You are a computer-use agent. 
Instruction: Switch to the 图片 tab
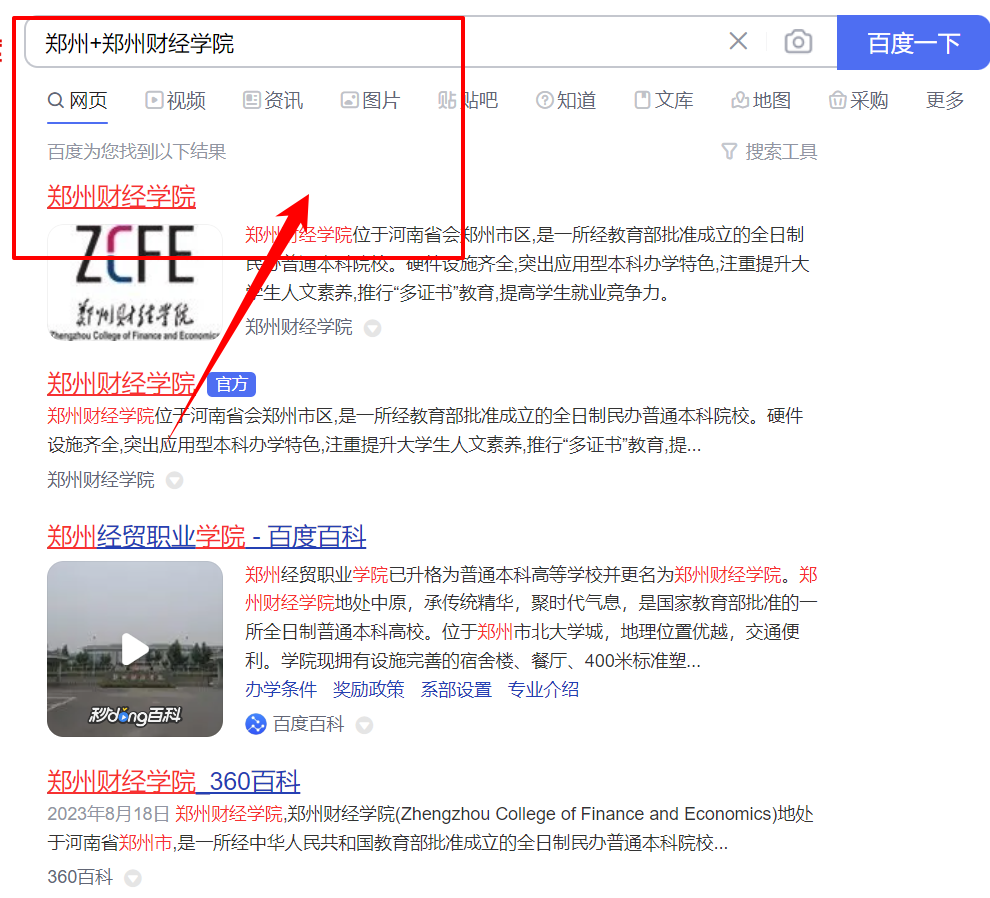pyautogui.click(x=371, y=100)
